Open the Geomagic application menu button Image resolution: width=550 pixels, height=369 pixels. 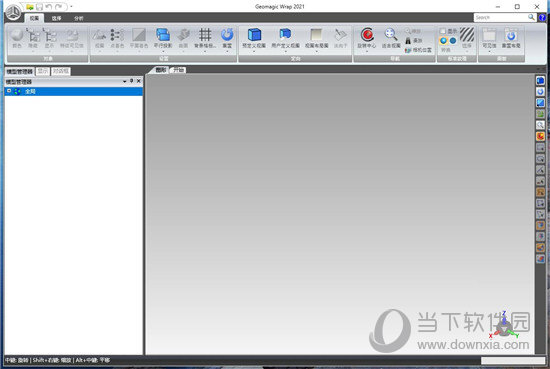coord(13,13)
